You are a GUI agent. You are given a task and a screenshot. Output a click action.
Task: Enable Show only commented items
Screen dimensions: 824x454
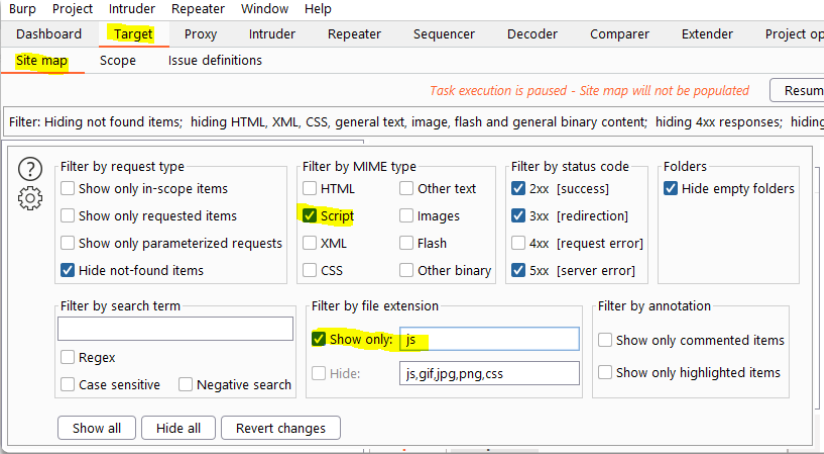pos(605,340)
